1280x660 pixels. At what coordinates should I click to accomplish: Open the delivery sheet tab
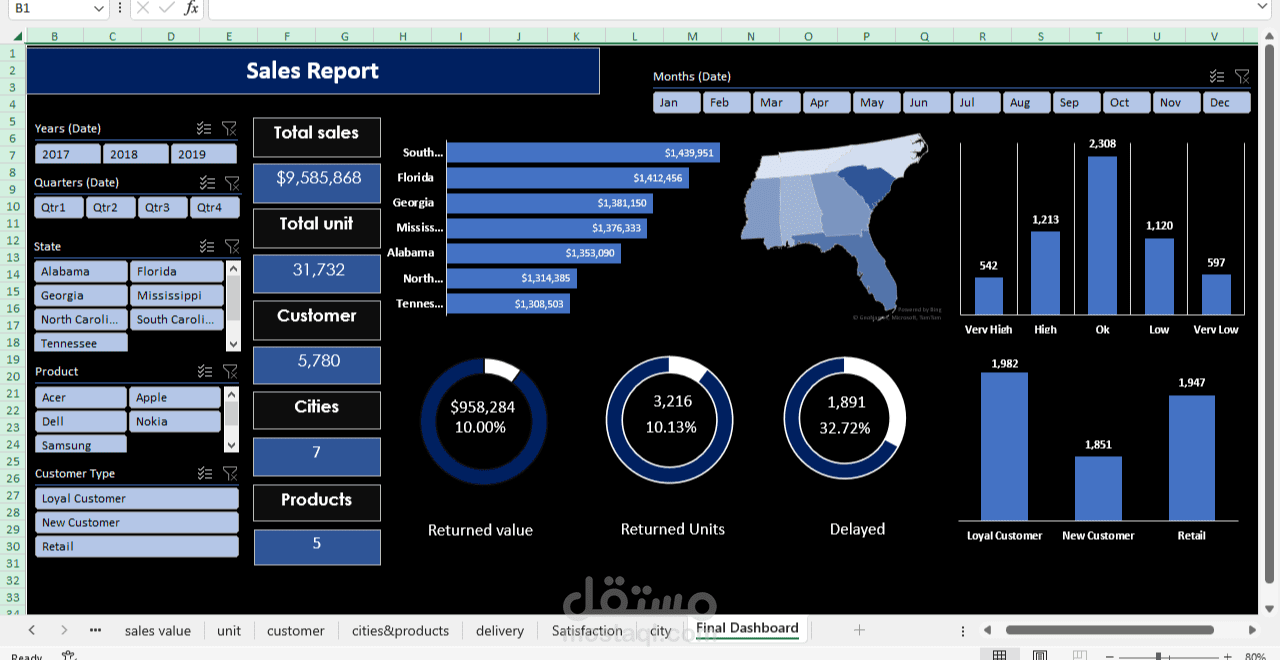[x=499, y=630]
